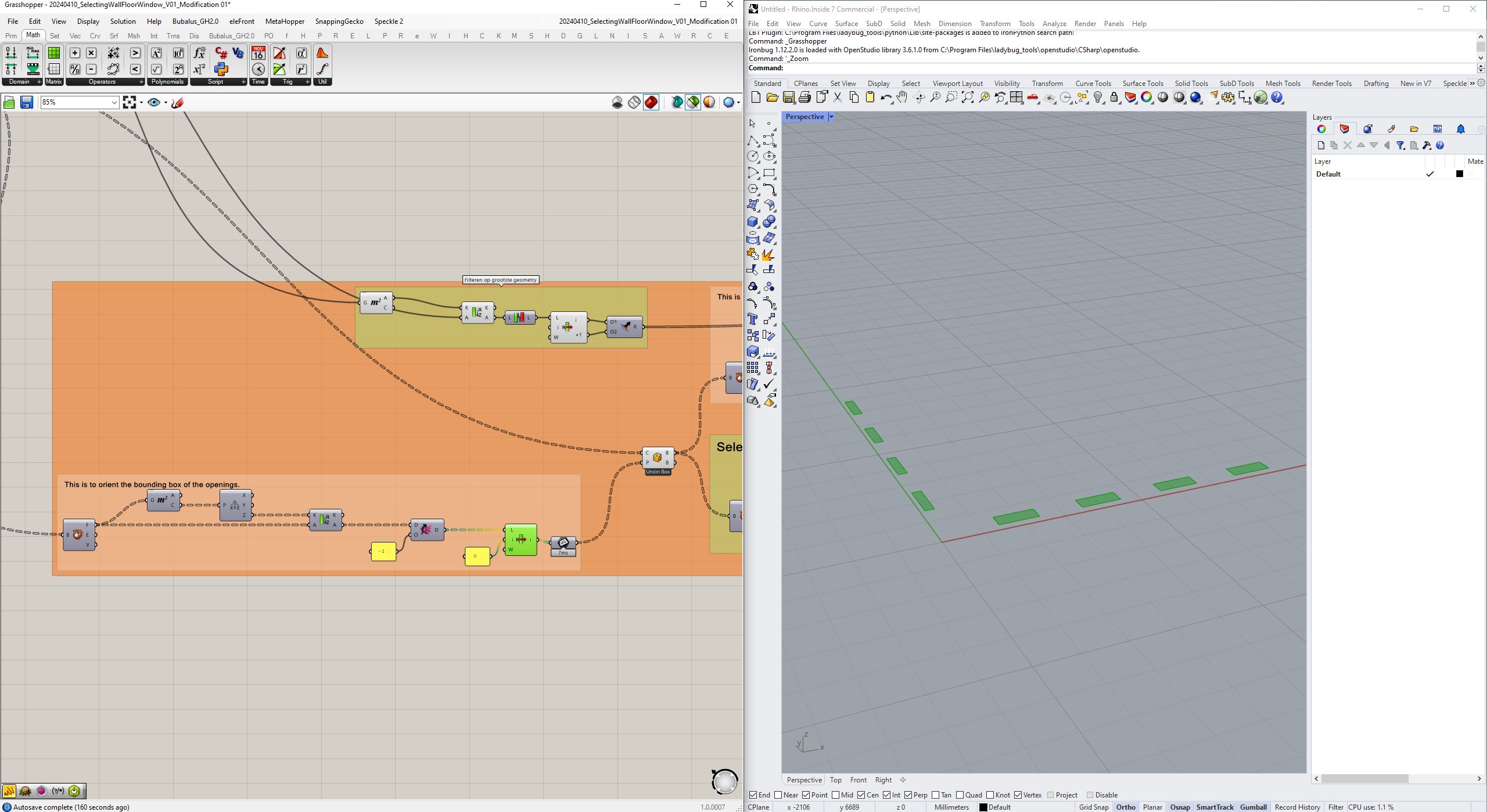Click the Lock objects padlock icon

[1114, 98]
